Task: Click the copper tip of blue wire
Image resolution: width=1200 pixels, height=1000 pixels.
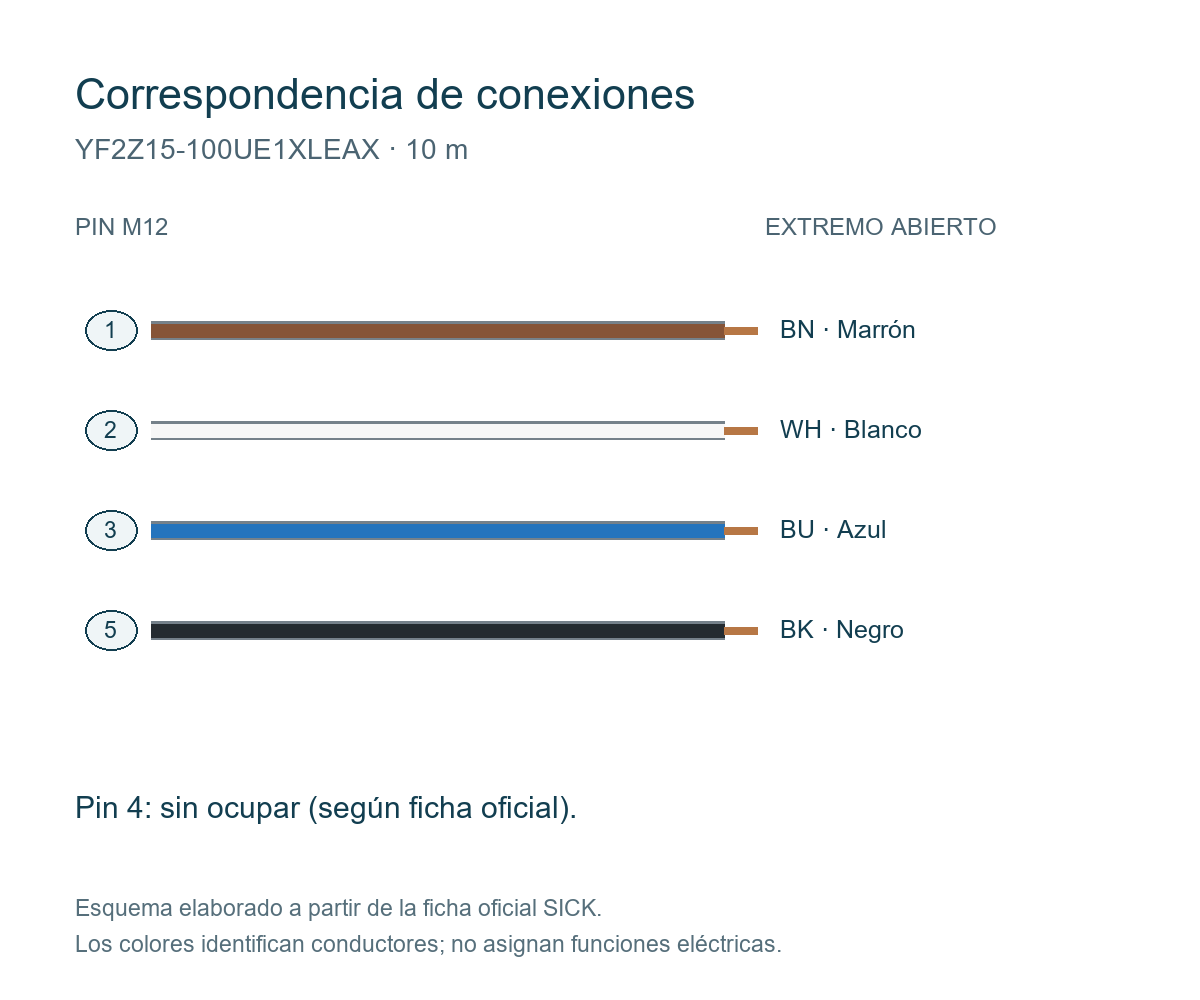Action: click(x=741, y=530)
